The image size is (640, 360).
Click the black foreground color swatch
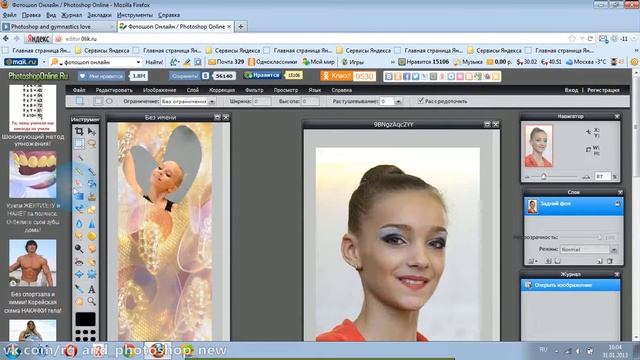coord(85,319)
